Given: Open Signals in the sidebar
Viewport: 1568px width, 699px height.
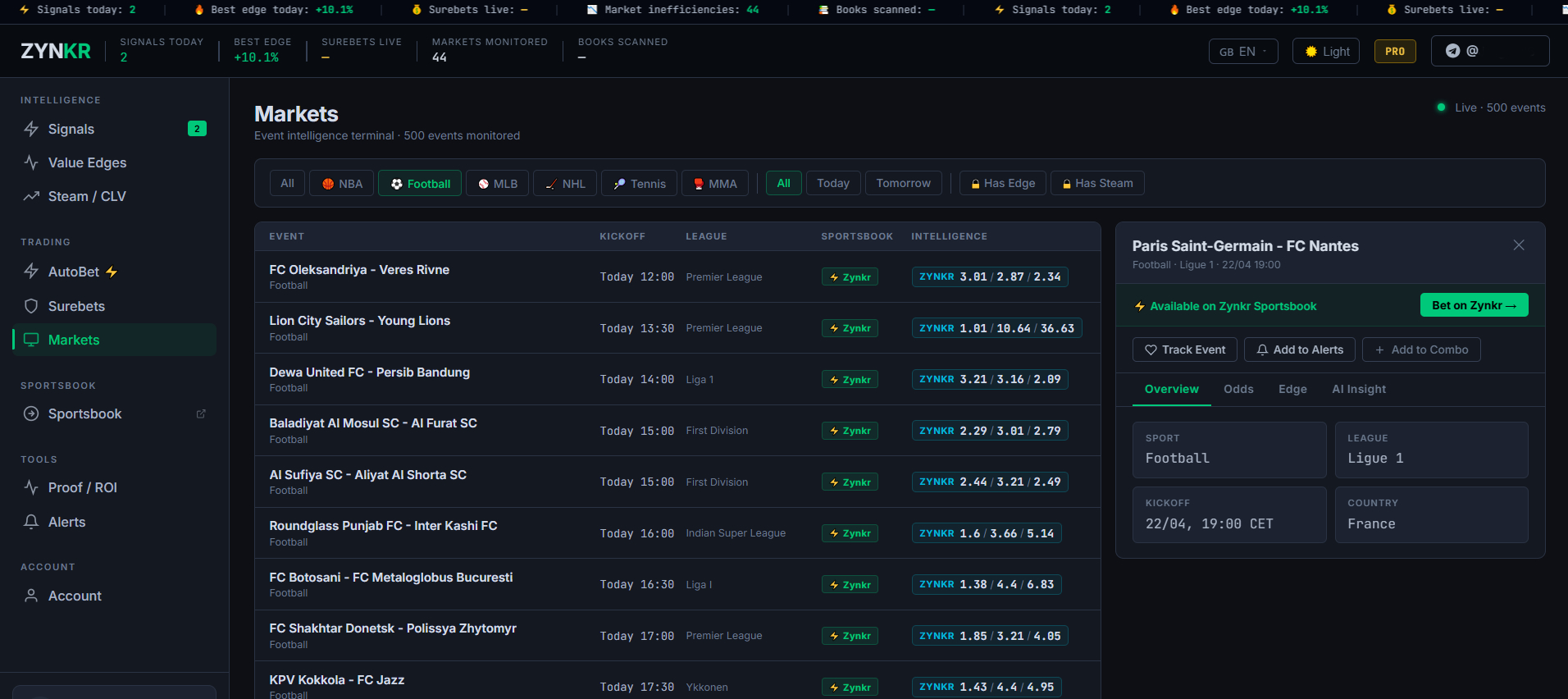Looking at the screenshot, I should point(115,129).
